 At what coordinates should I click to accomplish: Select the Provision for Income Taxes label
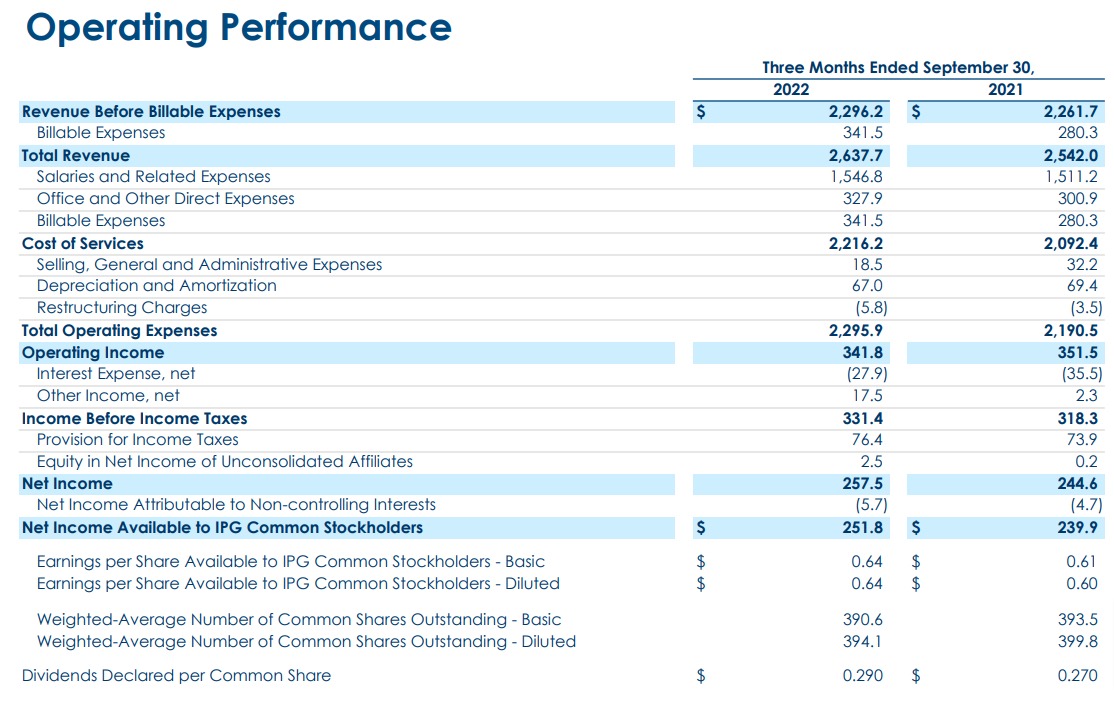137,440
